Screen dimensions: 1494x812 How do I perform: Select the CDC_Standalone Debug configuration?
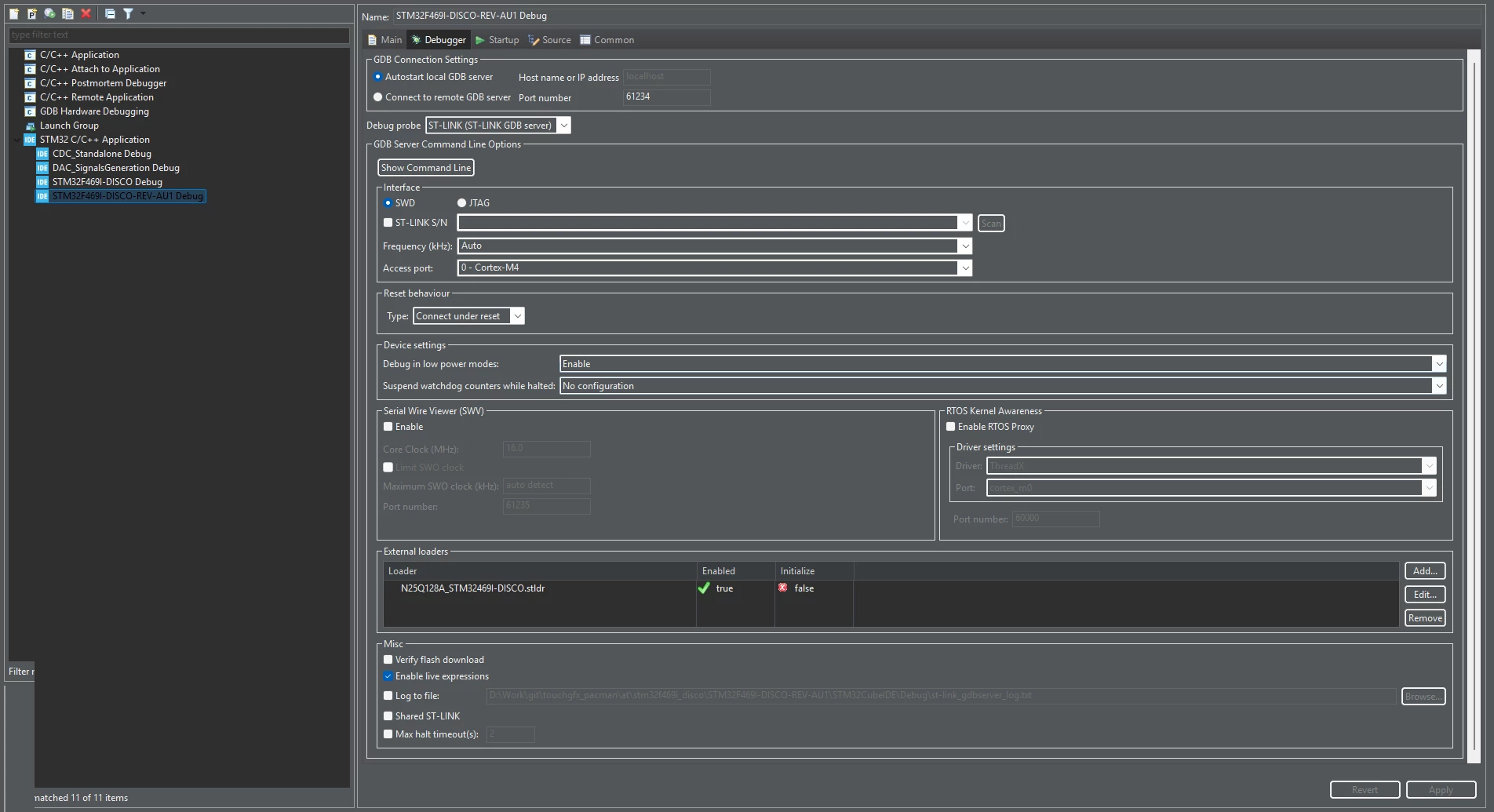(x=102, y=154)
